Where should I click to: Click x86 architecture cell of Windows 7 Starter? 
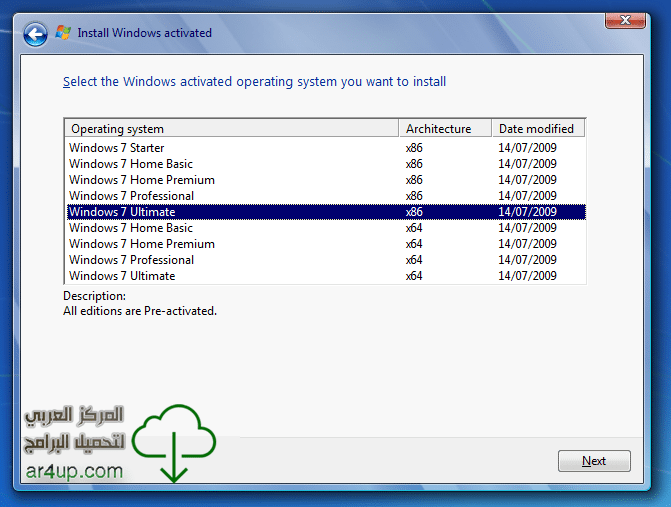414,148
